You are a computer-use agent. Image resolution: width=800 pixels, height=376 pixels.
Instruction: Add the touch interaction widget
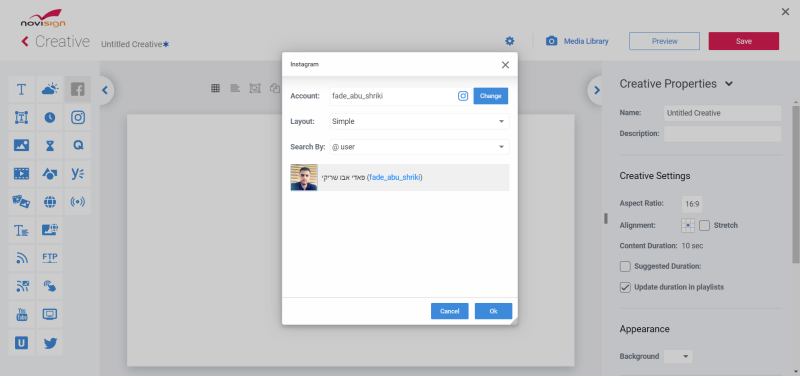[x=49, y=286]
